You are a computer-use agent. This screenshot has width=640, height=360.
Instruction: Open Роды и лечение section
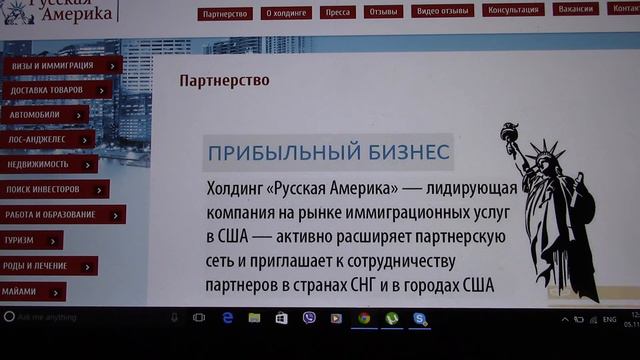(49, 266)
